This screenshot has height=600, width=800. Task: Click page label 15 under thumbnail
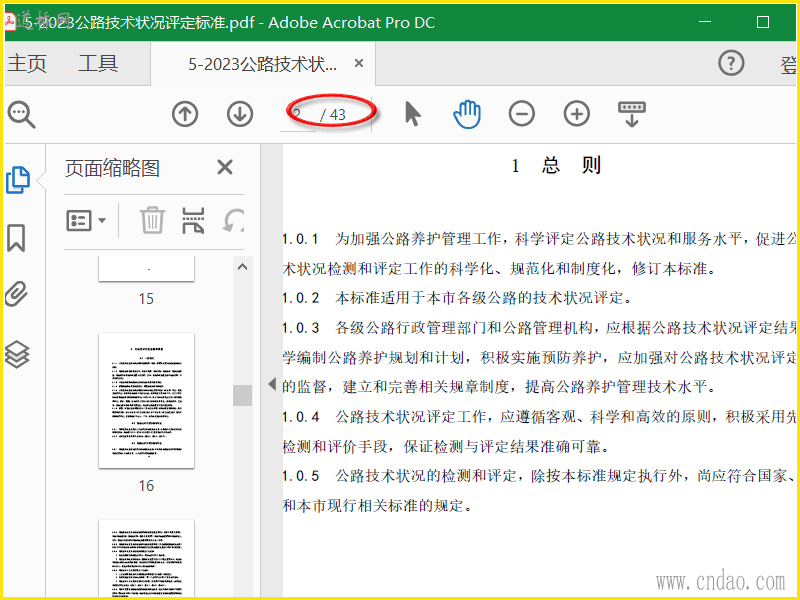click(146, 298)
